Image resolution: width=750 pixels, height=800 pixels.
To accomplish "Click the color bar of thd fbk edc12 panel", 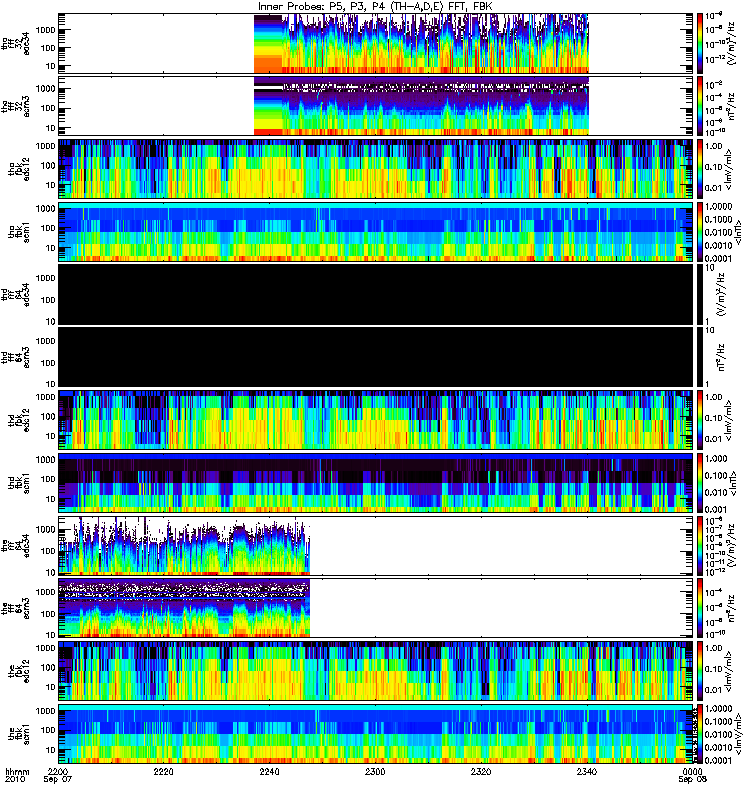I will pos(701,420).
